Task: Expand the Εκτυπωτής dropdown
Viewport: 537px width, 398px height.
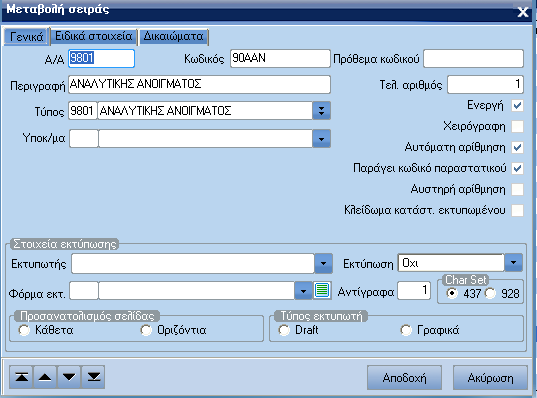Action: 323,263
